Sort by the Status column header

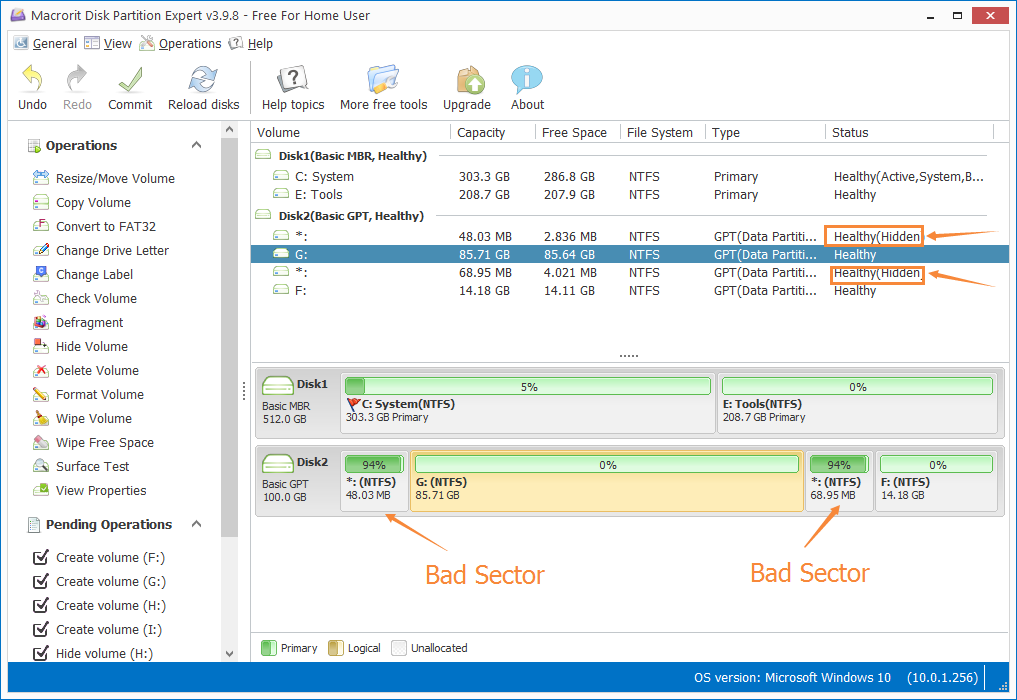(910, 132)
